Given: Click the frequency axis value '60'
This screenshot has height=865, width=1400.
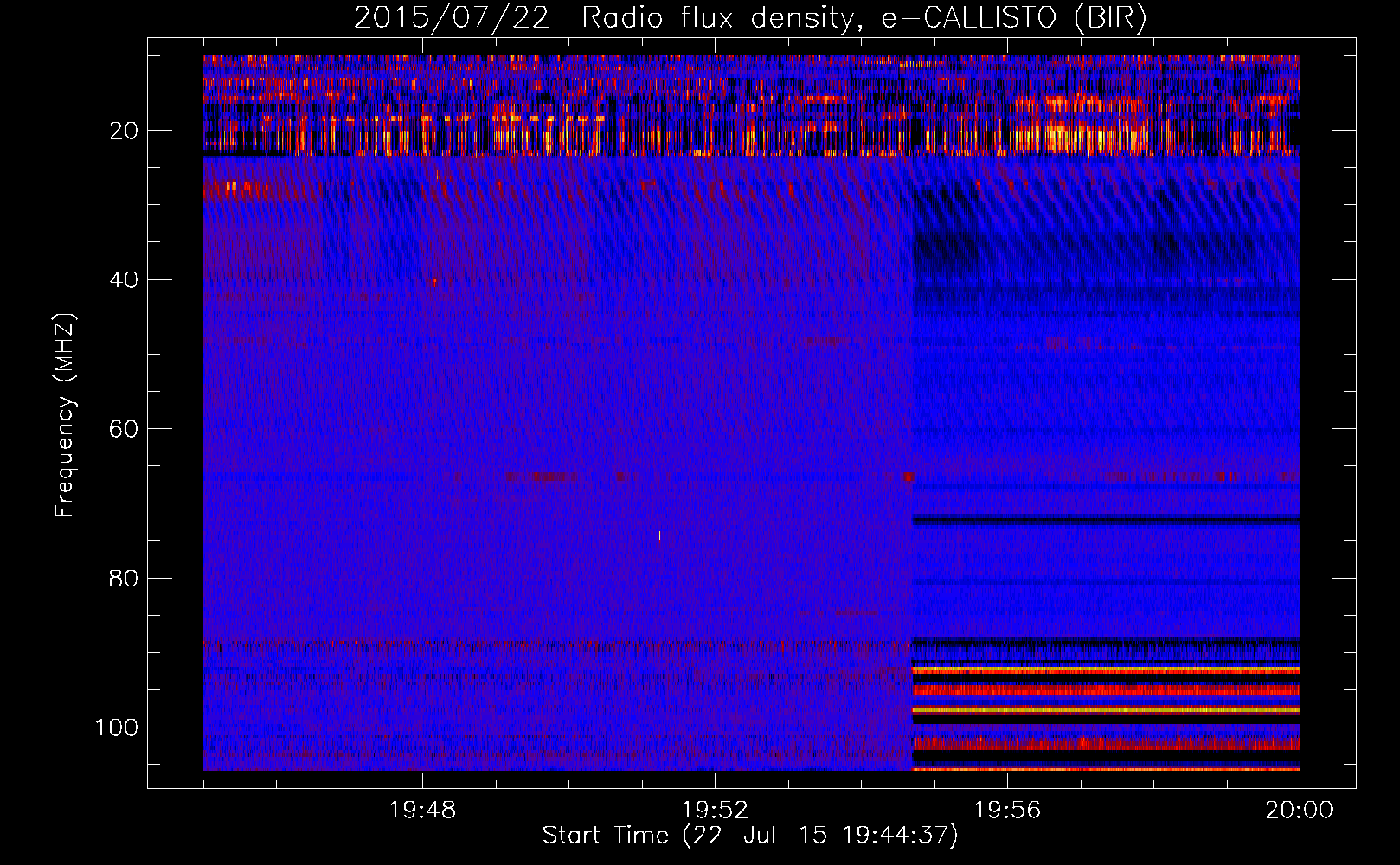Looking at the screenshot, I should (124, 429).
